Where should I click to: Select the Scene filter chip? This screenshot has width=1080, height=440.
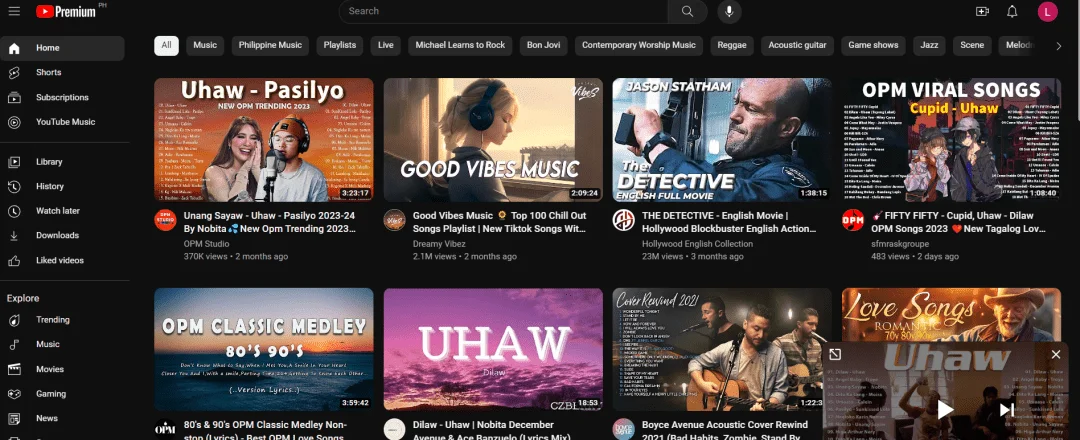pyautogui.click(x=972, y=45)
